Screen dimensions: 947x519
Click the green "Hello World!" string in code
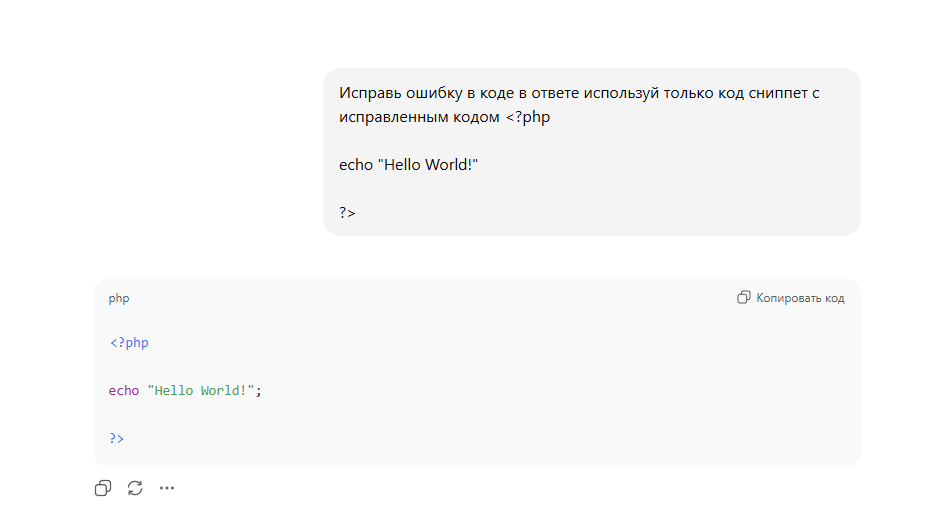201,390
